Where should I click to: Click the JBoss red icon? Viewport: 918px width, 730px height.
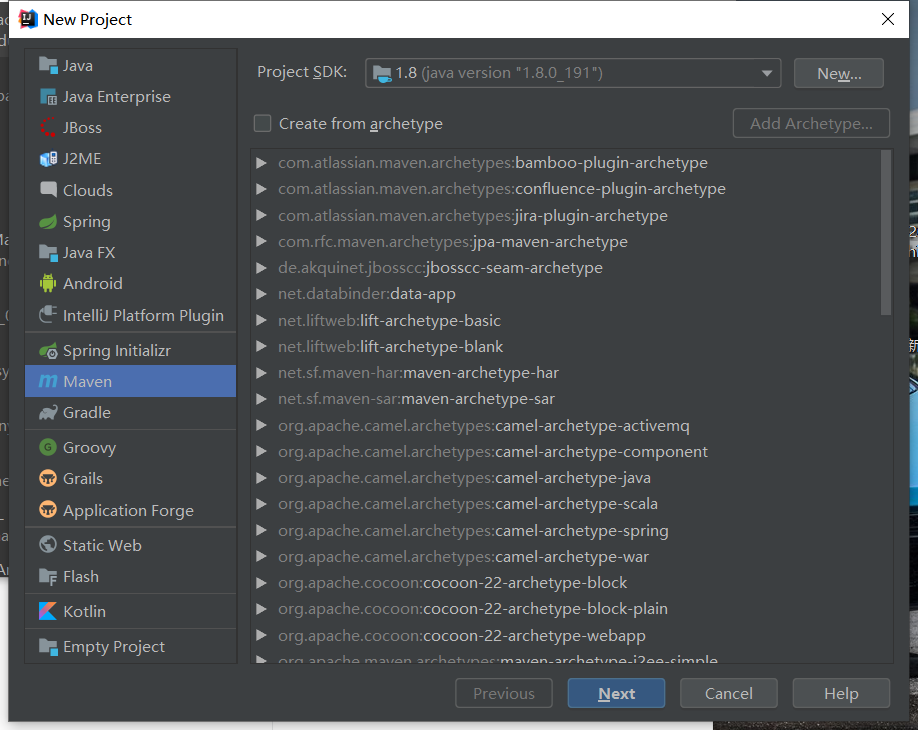click(x=48, y=127)
